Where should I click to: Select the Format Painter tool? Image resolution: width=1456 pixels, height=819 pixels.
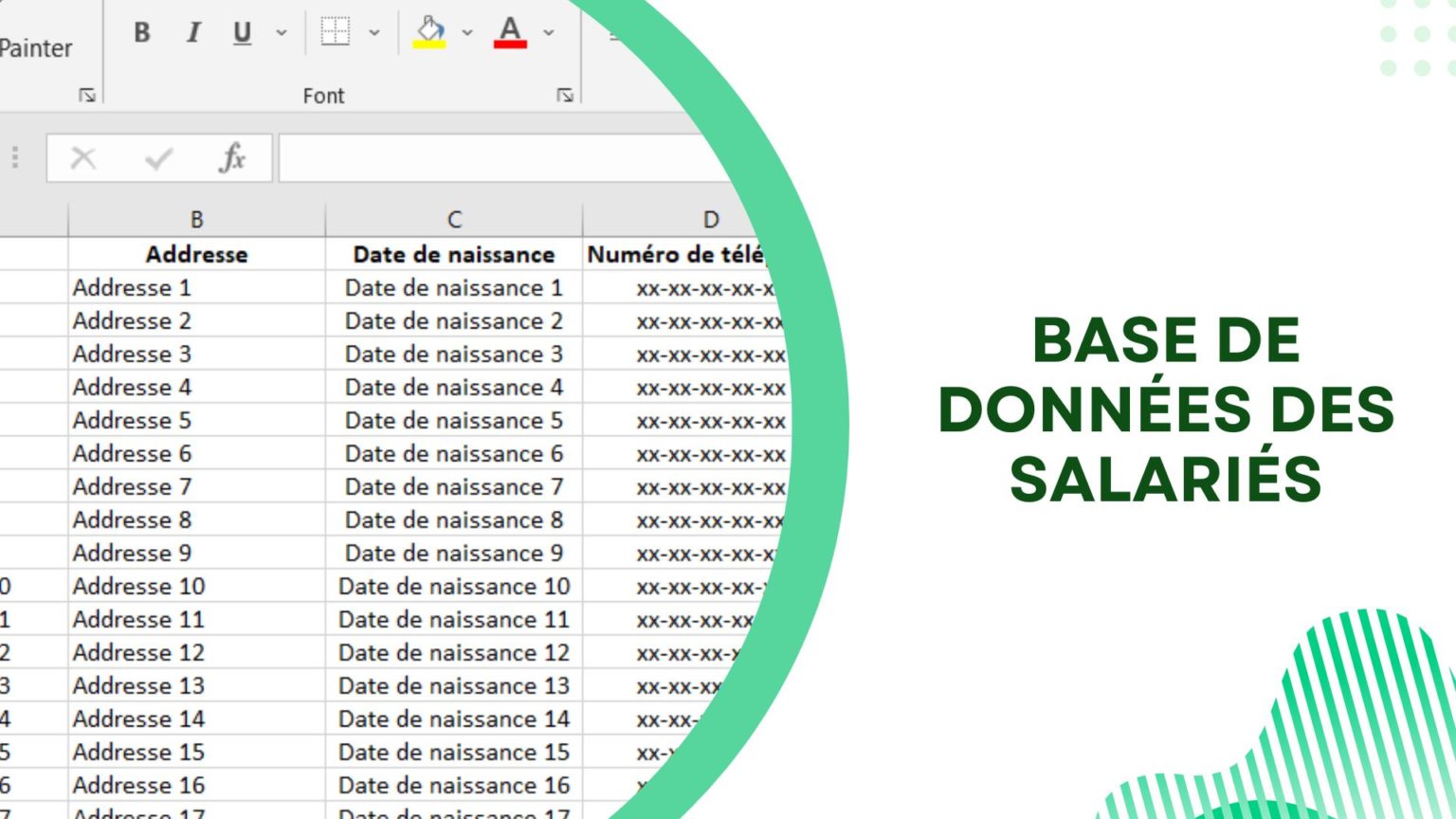[x=38, y=47]
